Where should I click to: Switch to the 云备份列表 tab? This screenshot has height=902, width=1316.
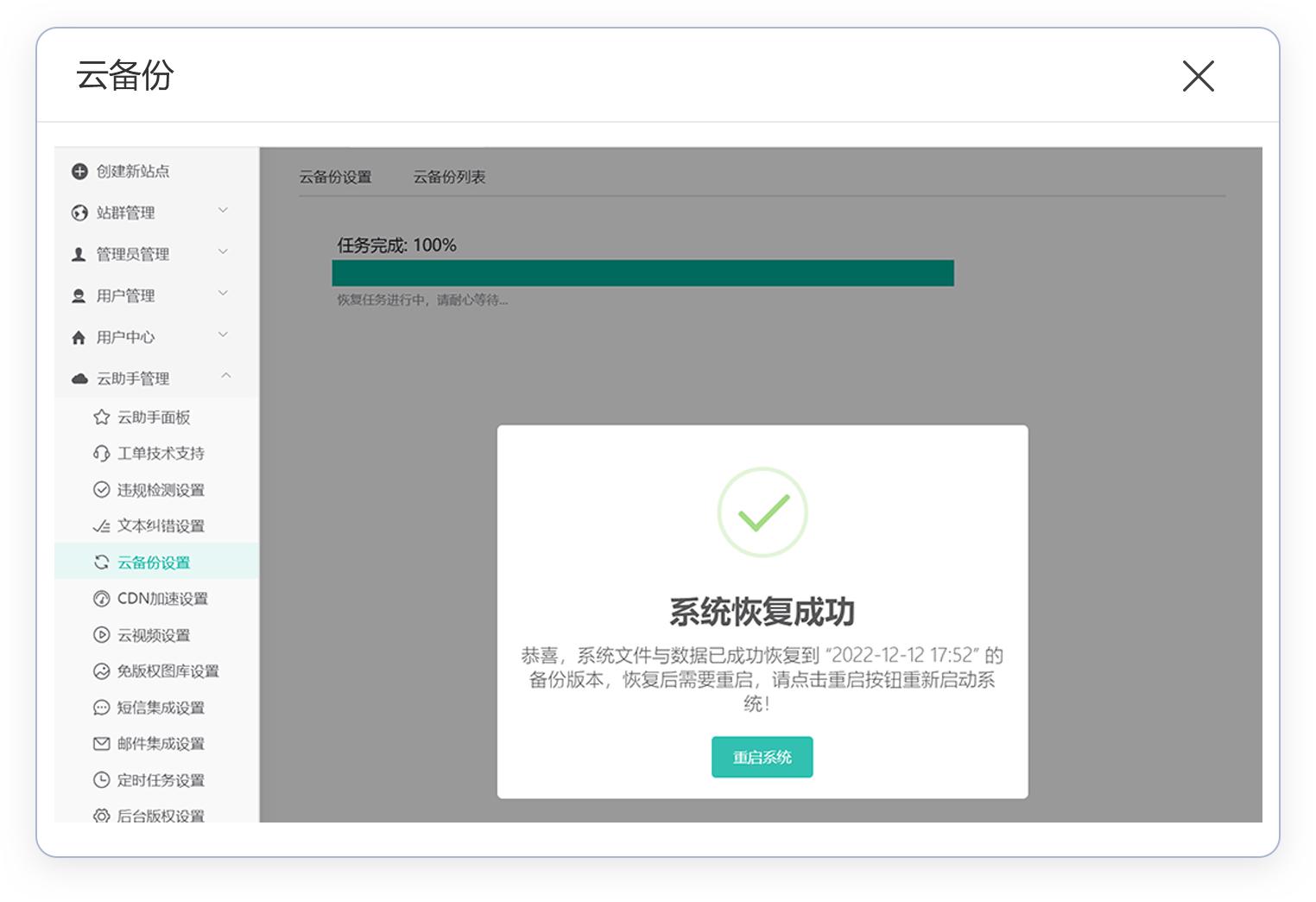(x=448, y=177)
